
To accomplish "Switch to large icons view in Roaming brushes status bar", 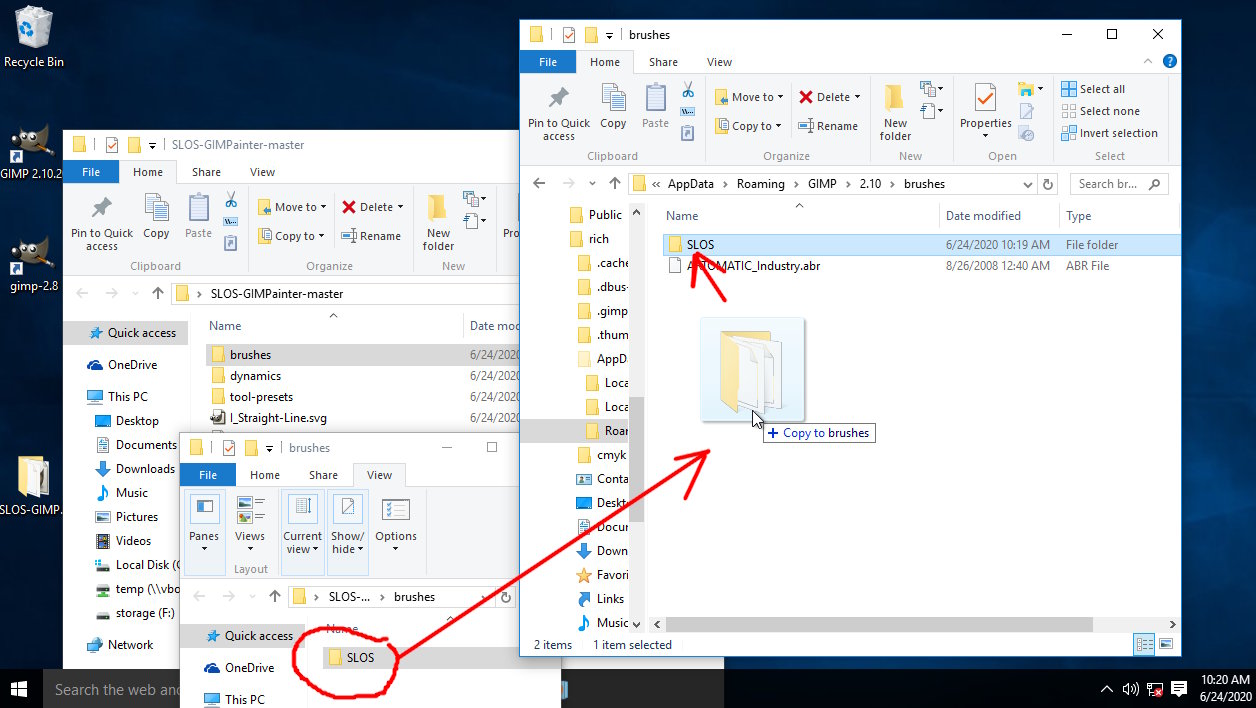I will point(1165,645).
